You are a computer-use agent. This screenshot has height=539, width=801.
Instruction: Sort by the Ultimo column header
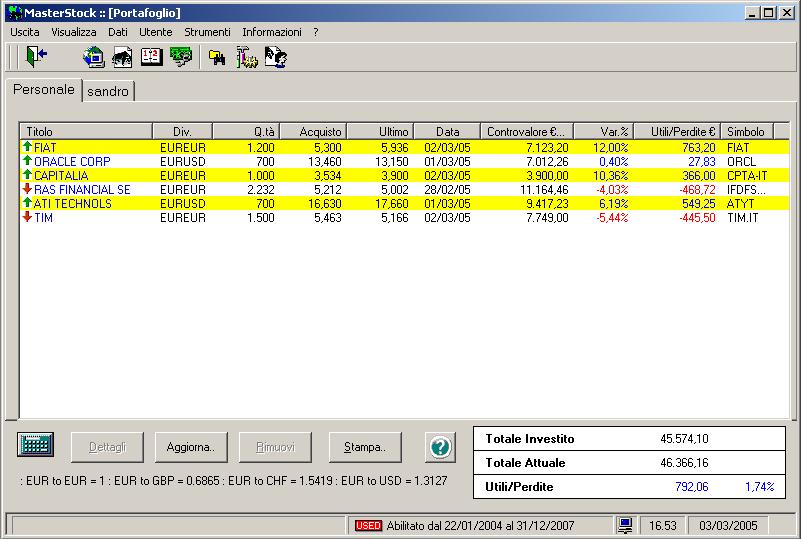381,131
